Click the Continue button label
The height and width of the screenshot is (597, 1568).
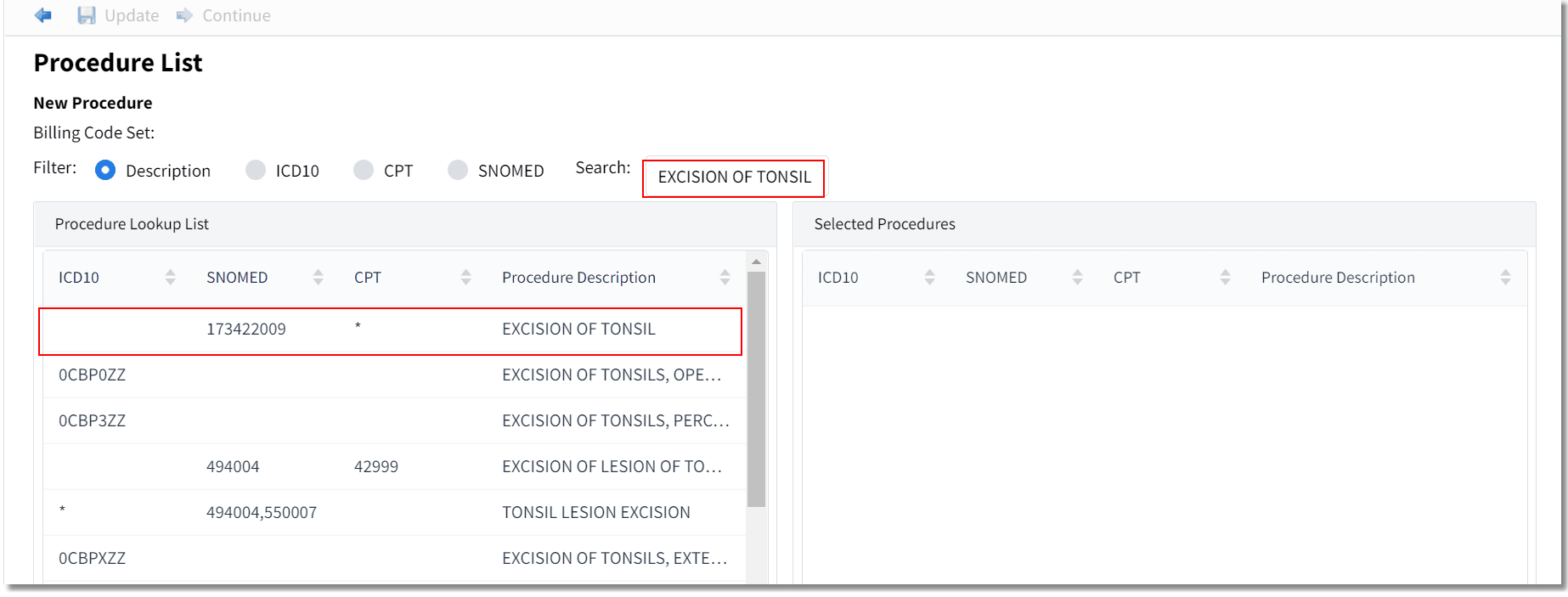pyautogui.click(x=236, y=15)
